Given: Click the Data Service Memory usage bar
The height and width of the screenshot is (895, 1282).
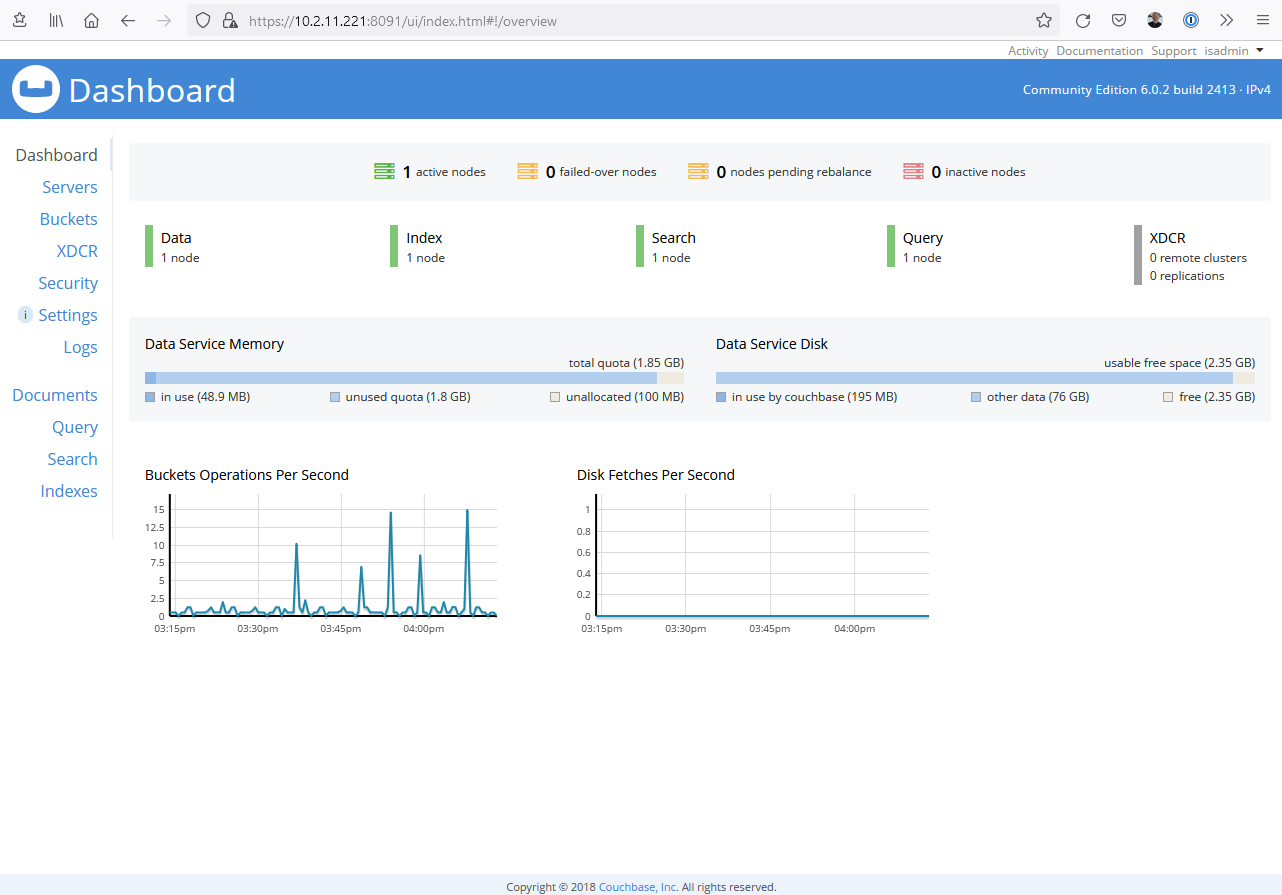Looking at the screenshot, I should click(x=414, y=378).
